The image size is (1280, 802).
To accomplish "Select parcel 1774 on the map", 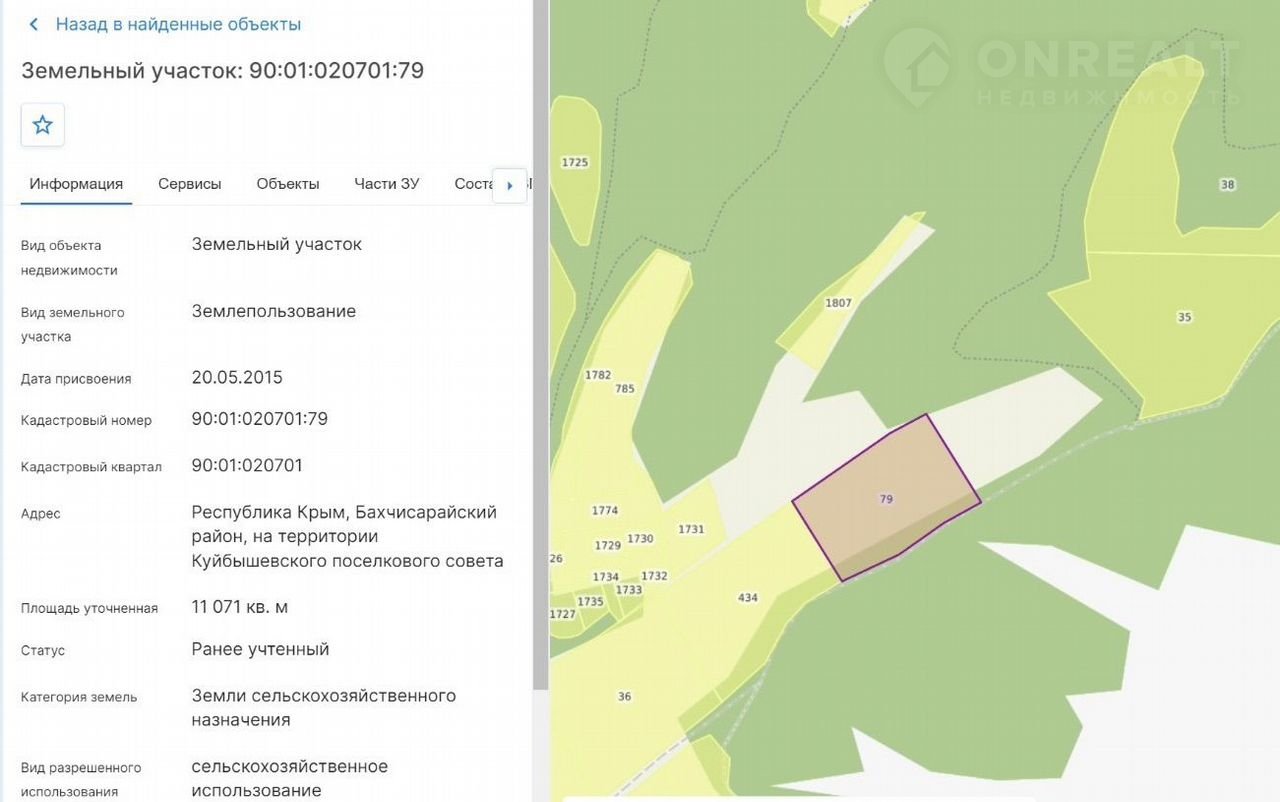I will 605,511.
